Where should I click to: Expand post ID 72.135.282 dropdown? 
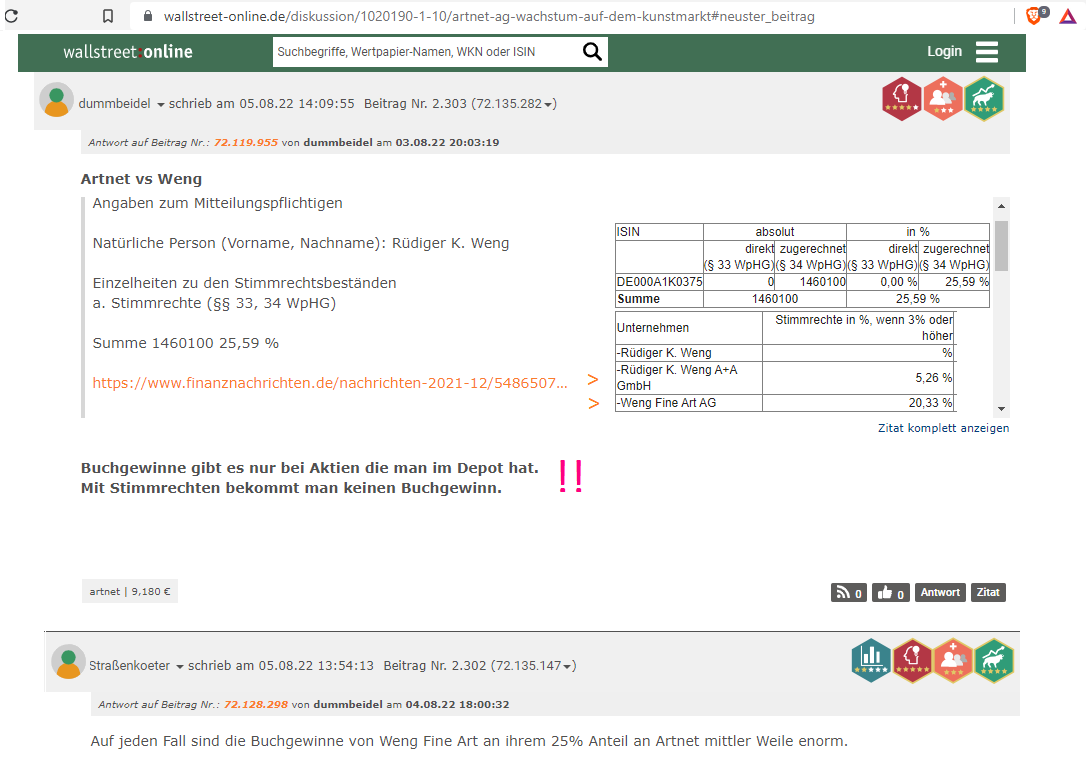click(548, 105)
